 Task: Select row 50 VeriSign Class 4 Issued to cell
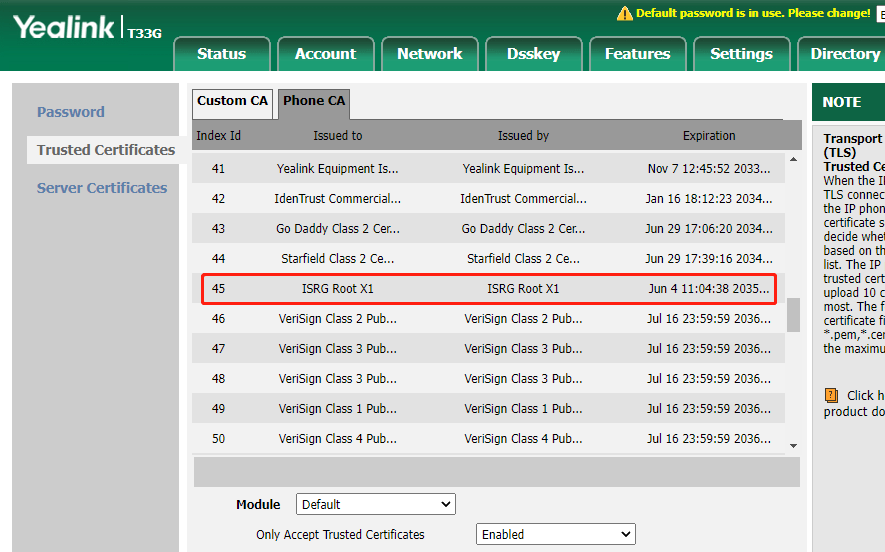tap(338, 438)
